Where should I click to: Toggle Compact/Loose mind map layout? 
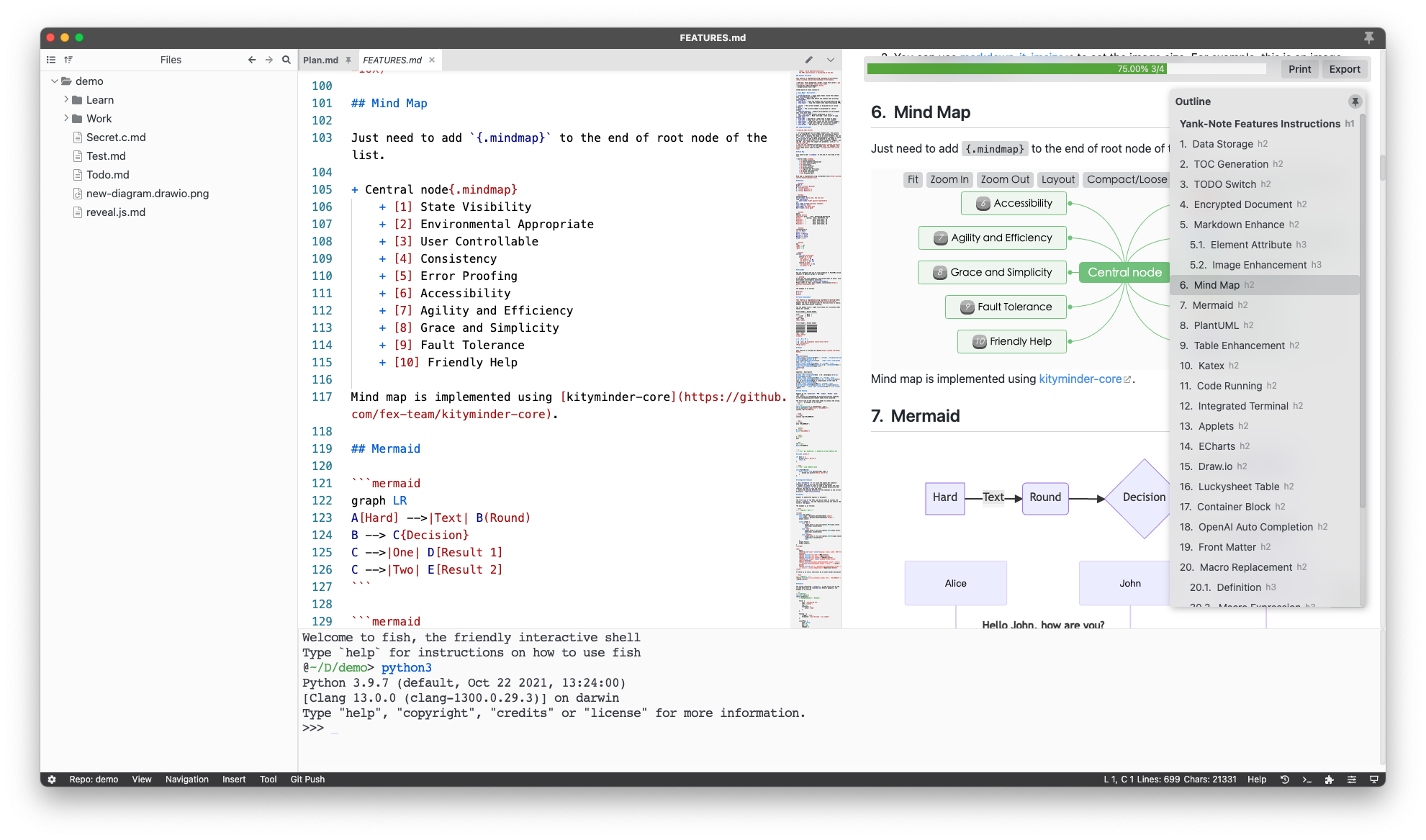point(1127,179)
